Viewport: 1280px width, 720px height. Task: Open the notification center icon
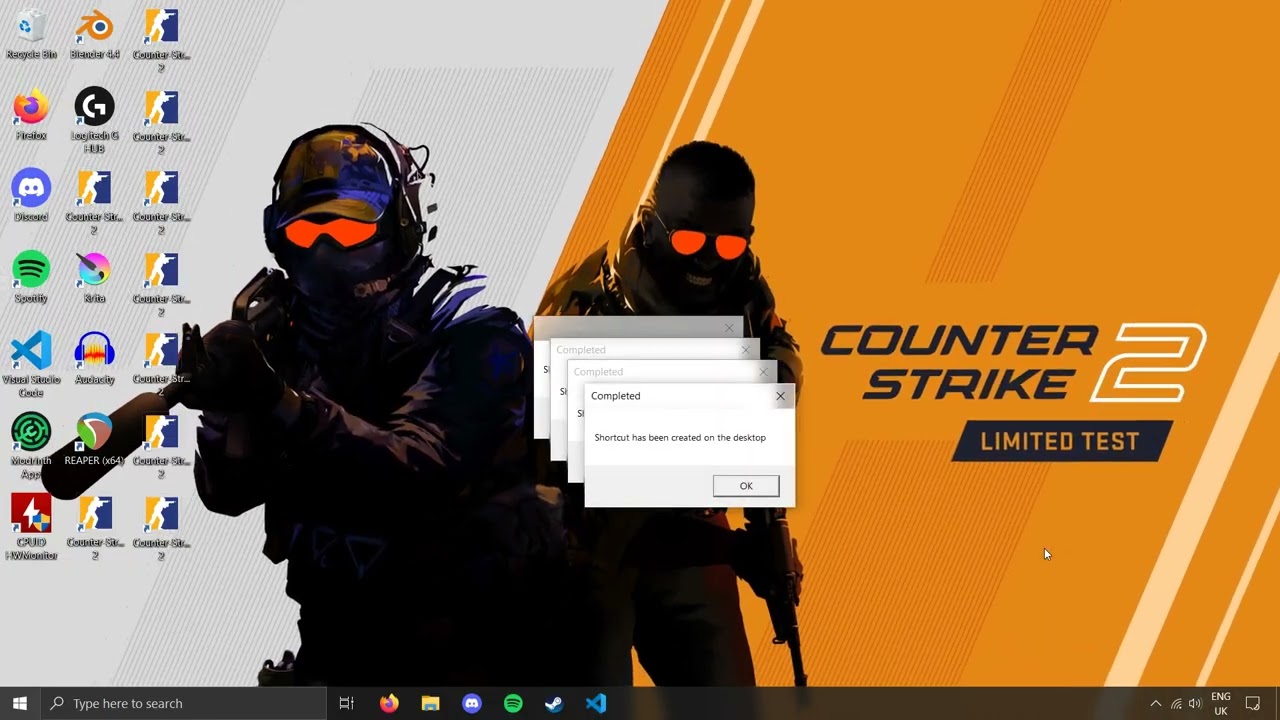1253,703
